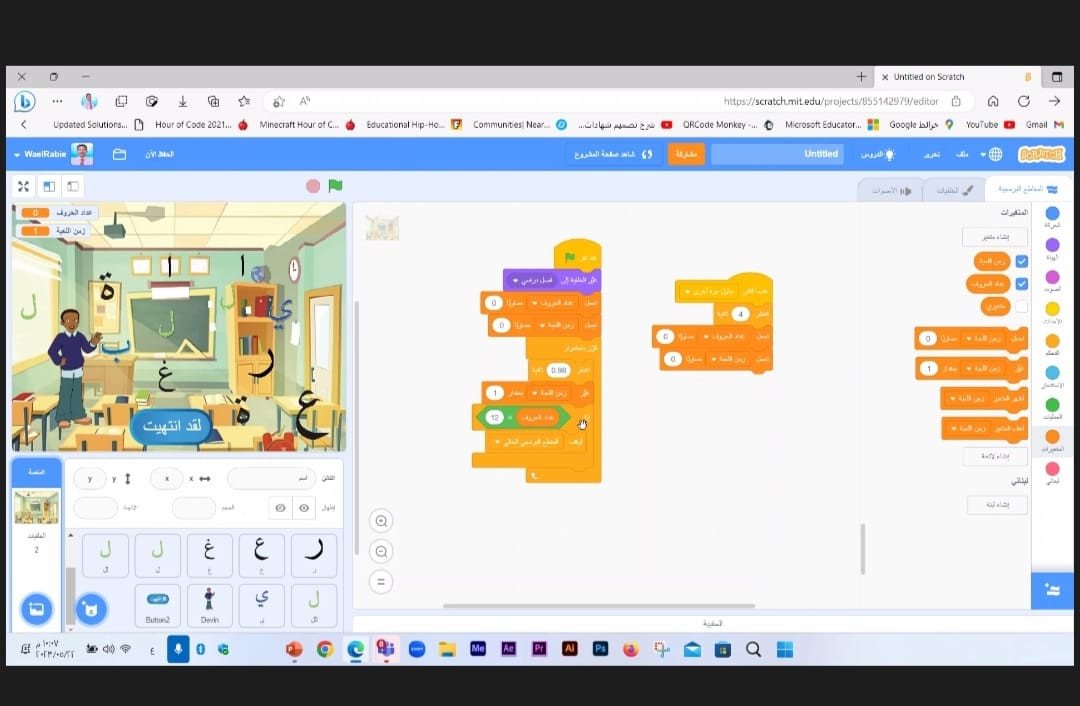Open the File (ملف) menu
The height and width of the screenshot is (706, 1080).
[x=962, y=154]
